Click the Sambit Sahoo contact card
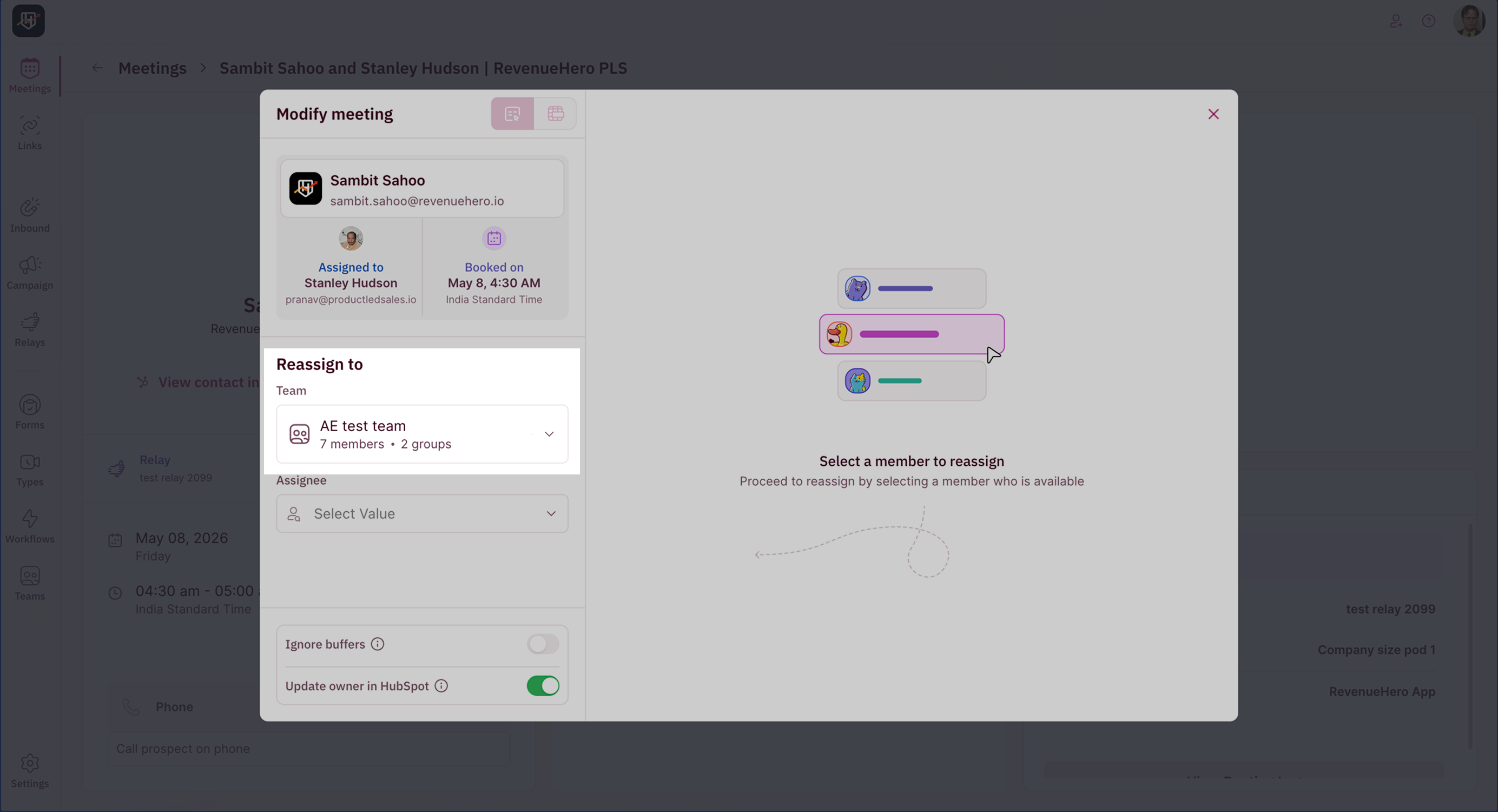This screenshot has width=1498, height=812. point(422,189)
